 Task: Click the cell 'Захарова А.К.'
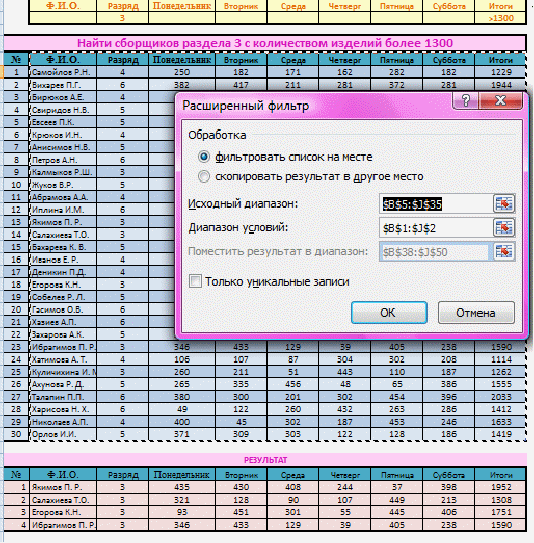pos(63,334)
